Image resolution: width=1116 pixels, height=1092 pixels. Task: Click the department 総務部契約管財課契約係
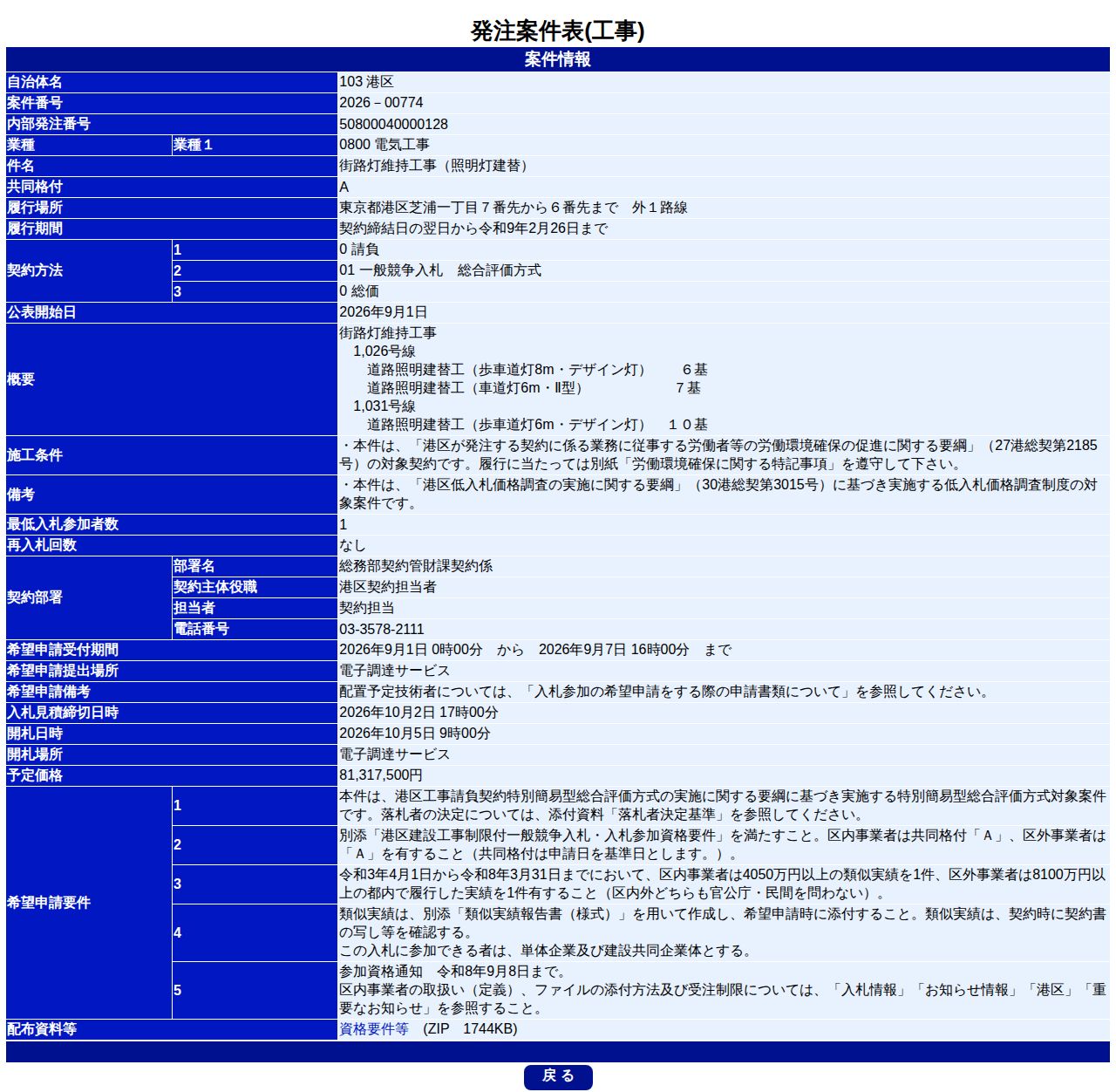pos(416,566)
